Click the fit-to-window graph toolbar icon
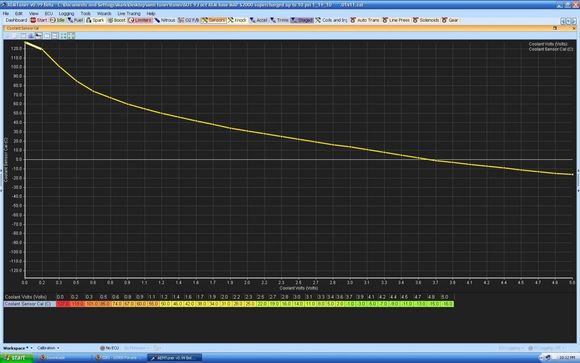The height and width of the screenshot is (363, 580). (x=63, y=36)
